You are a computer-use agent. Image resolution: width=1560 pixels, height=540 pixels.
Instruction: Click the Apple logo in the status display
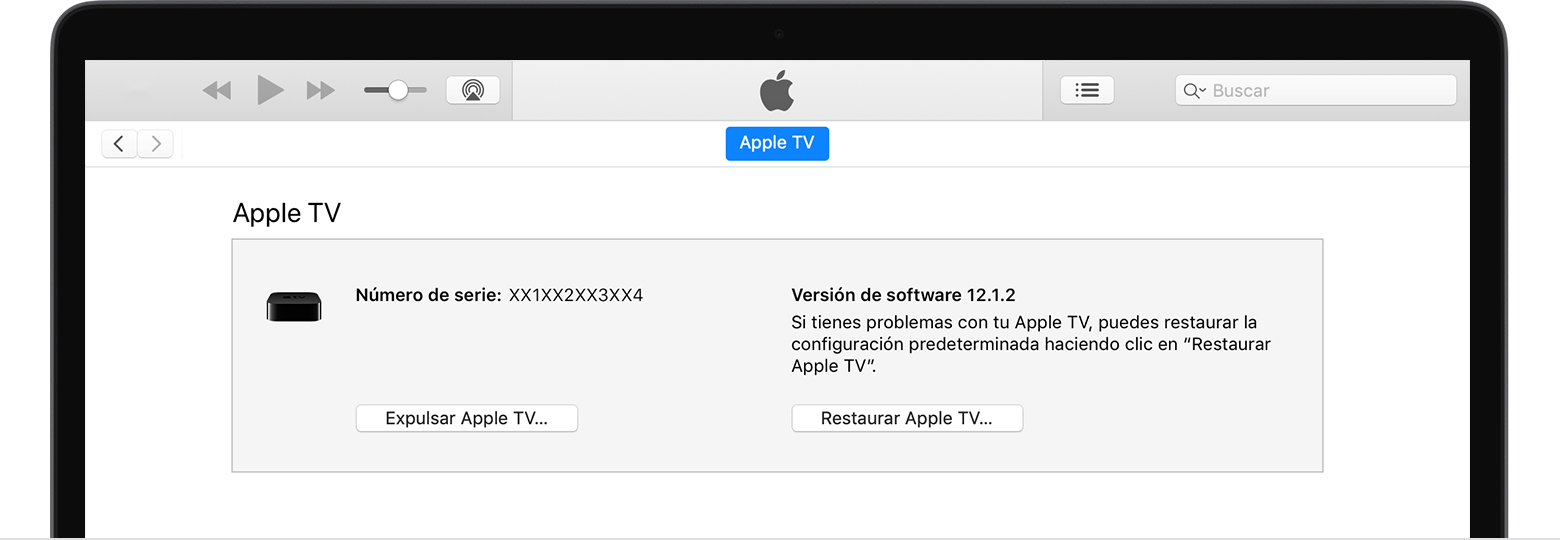pyautogui.click(x=777, y=91)
